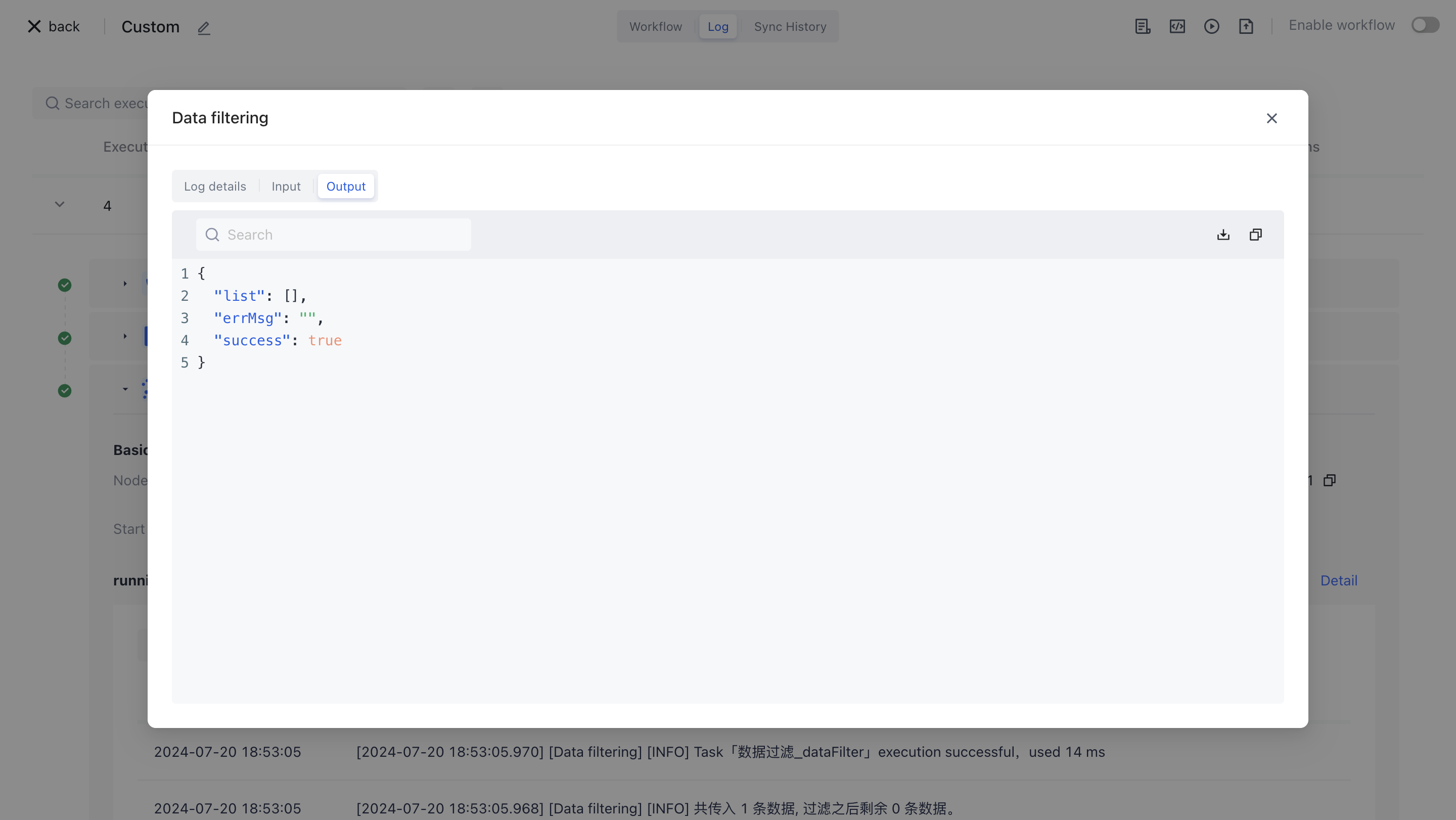Screen dimensions: 1456x820
Task: Click the publish upload icon
Action: [x=1246, y=27]
